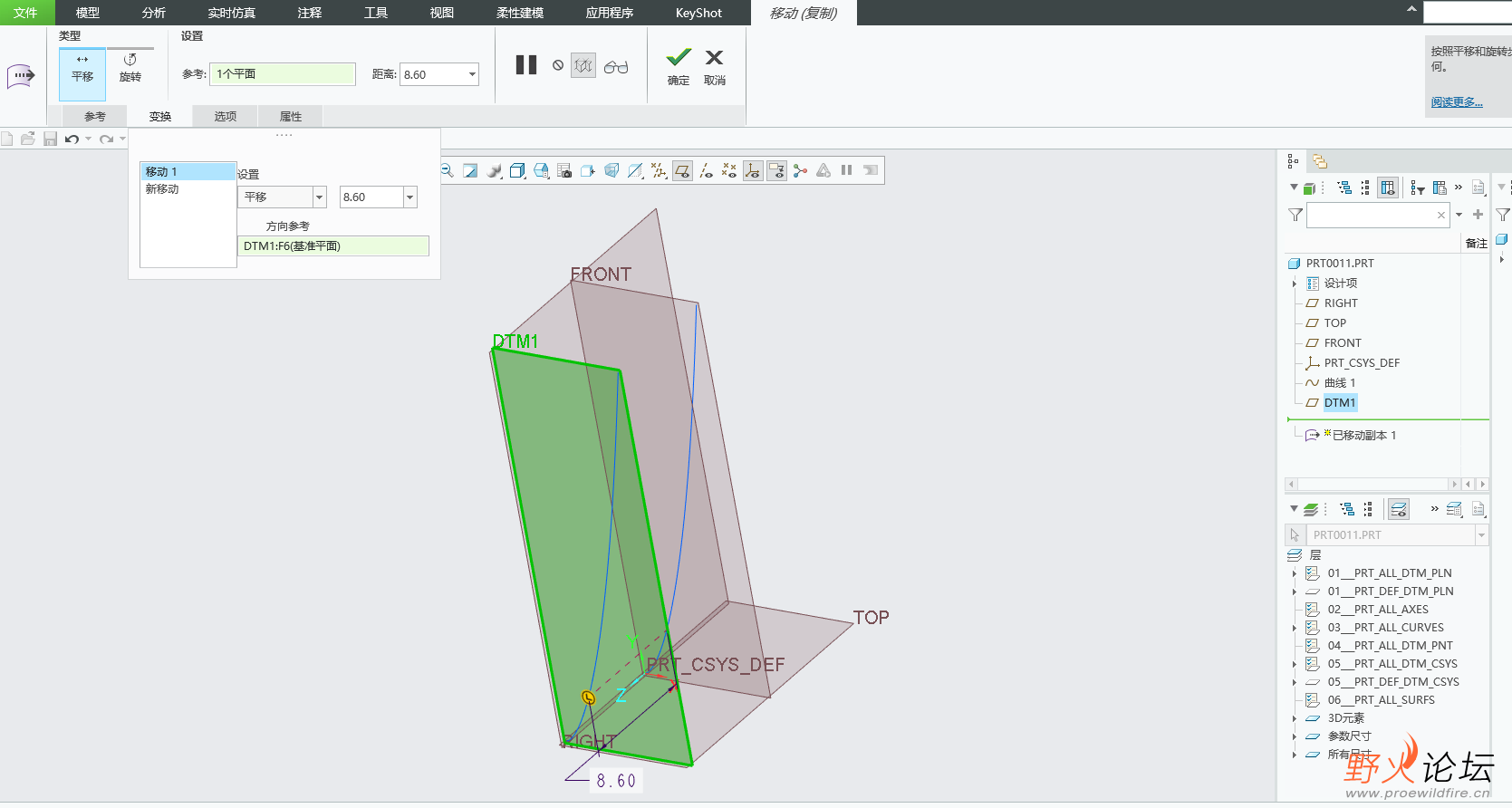Select RIGHT plane in the model tree
Screen dimensions: 1512x808
tap(1341, 303)
